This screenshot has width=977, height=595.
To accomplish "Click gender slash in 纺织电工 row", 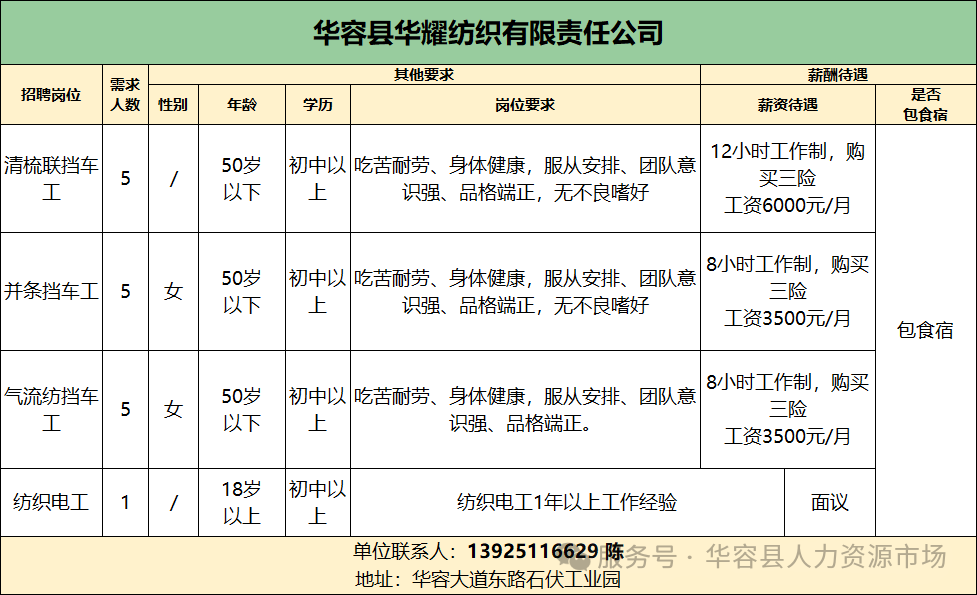I will [x=173, y=502].
